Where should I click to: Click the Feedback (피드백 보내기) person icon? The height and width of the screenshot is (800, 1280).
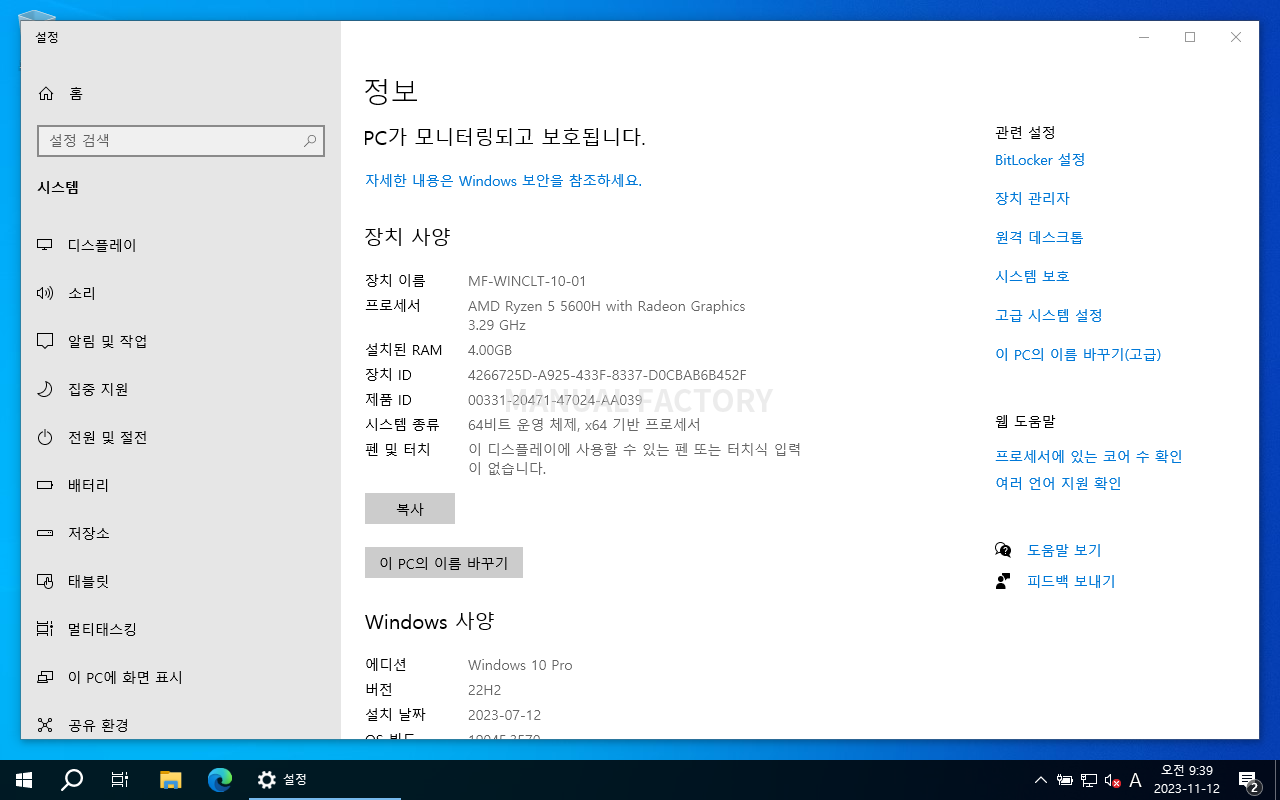(1003, 581)
